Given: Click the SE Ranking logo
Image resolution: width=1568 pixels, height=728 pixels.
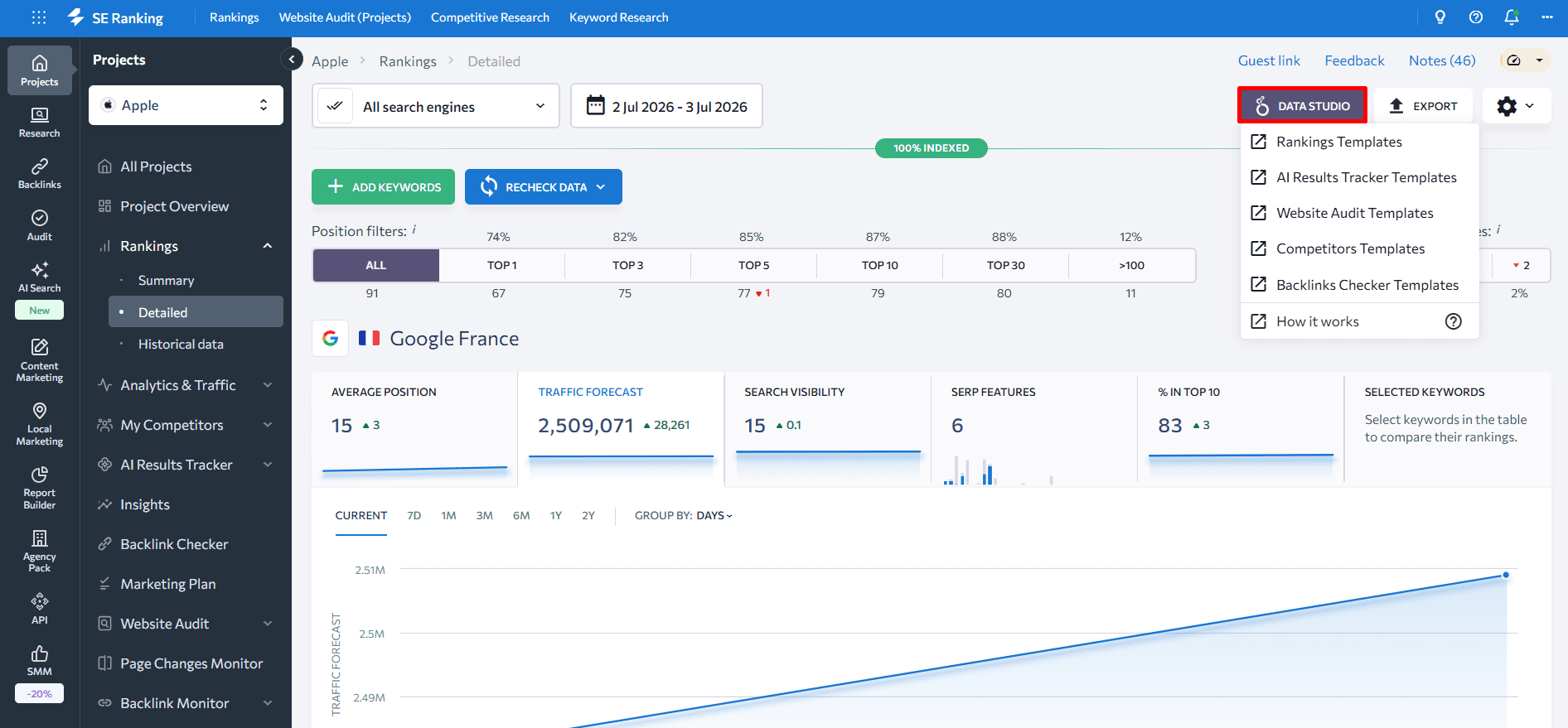Looking at the screenshot, I should click(116, 17).
